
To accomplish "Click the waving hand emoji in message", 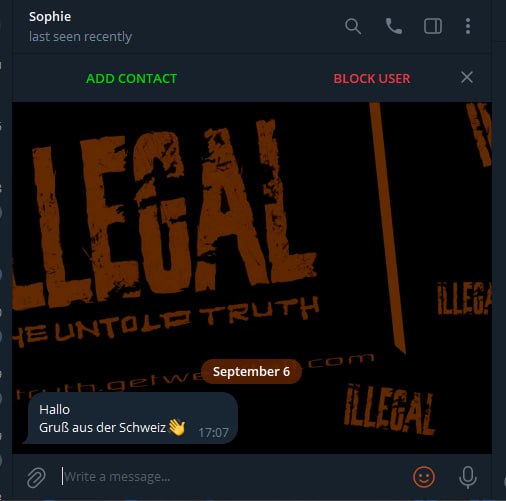I will pos(177,427).
